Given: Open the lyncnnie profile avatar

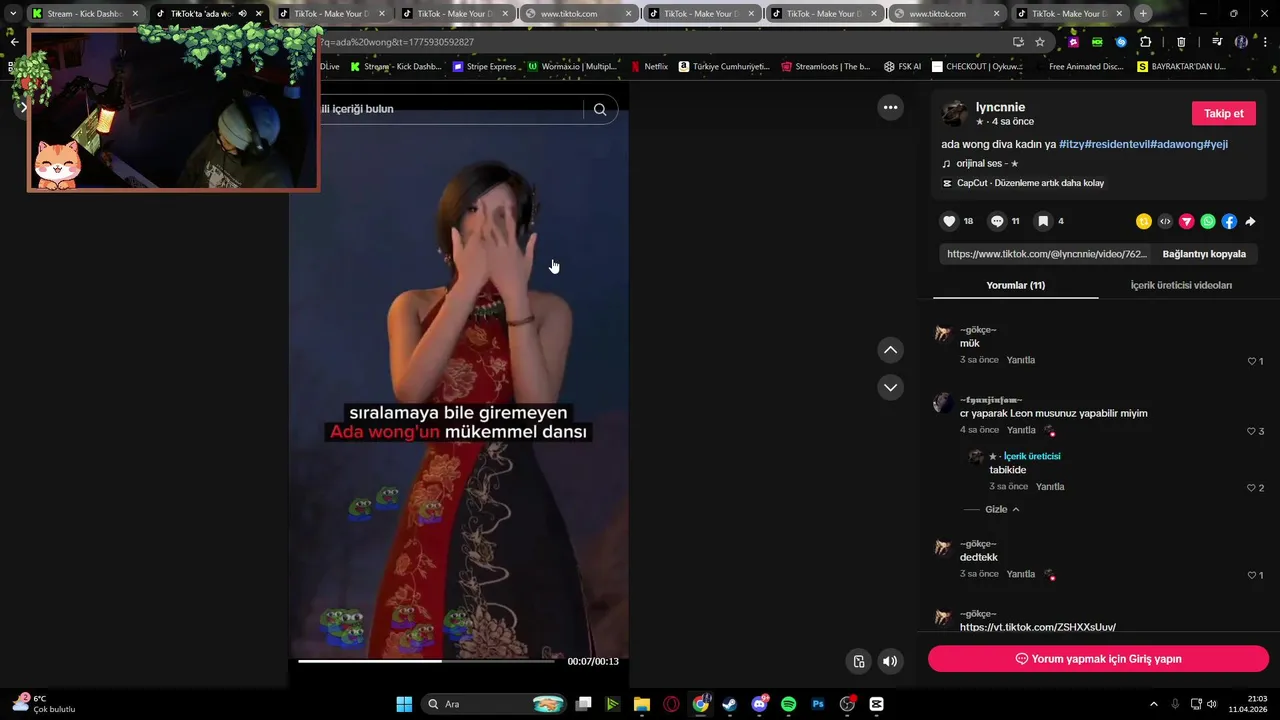Looking at the screenshot, I should pos(955,113).
